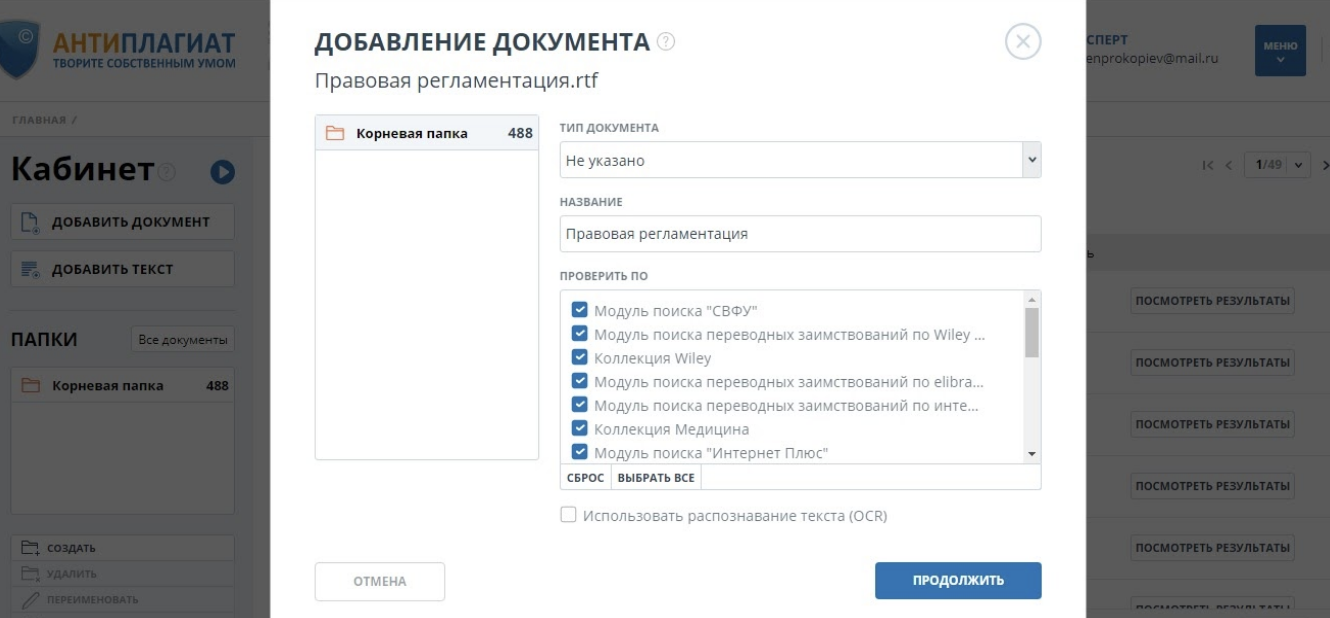1330x618 pixels.
Task: Click the folder icon in dialog folder list
Action: pos(335,133)
